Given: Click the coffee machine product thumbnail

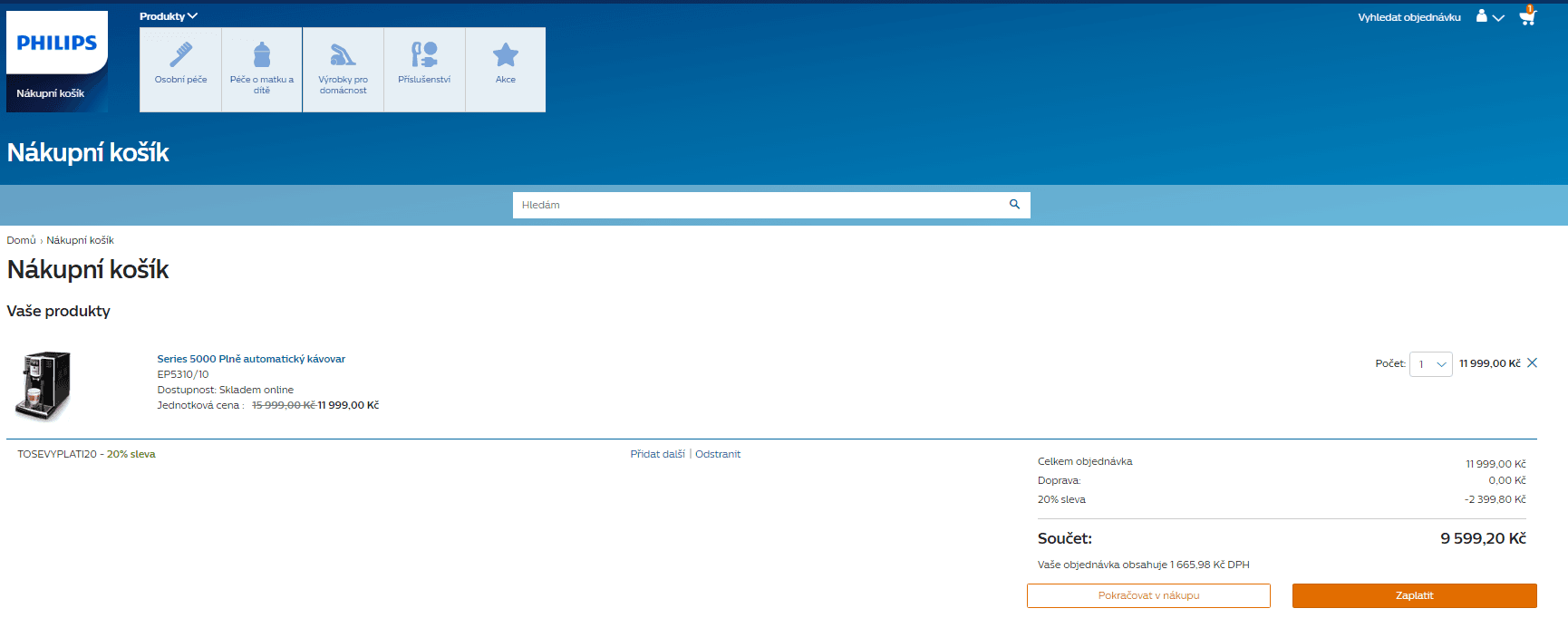Looking at the screenshot, I should click(43, 386).
